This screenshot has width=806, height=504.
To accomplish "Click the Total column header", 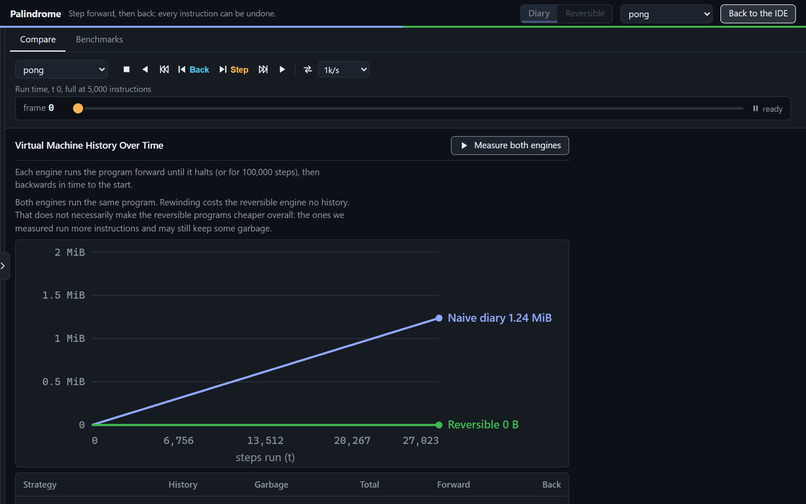I will pyautogui.click(x=370, y=484).
